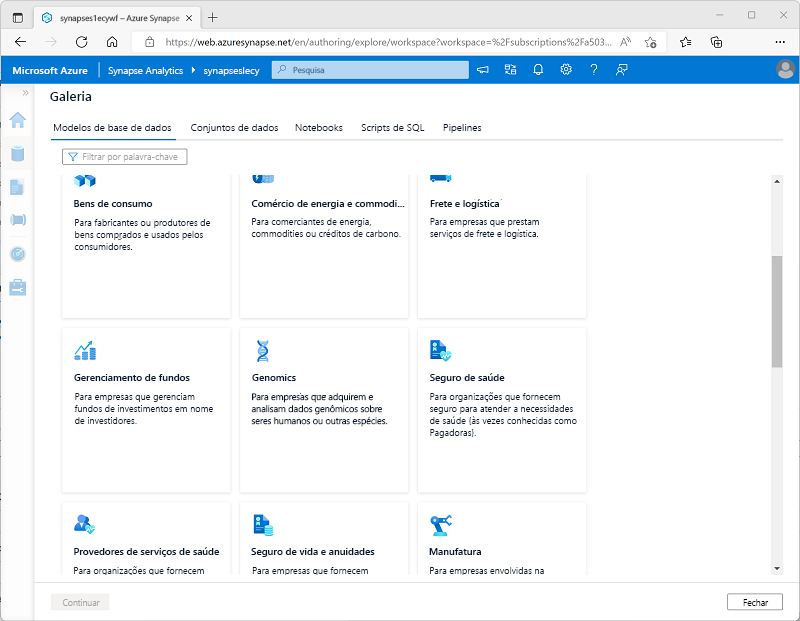Click the synapseslecy workspace breadcrumb
The image size is (800, 621).
(231, 70)
